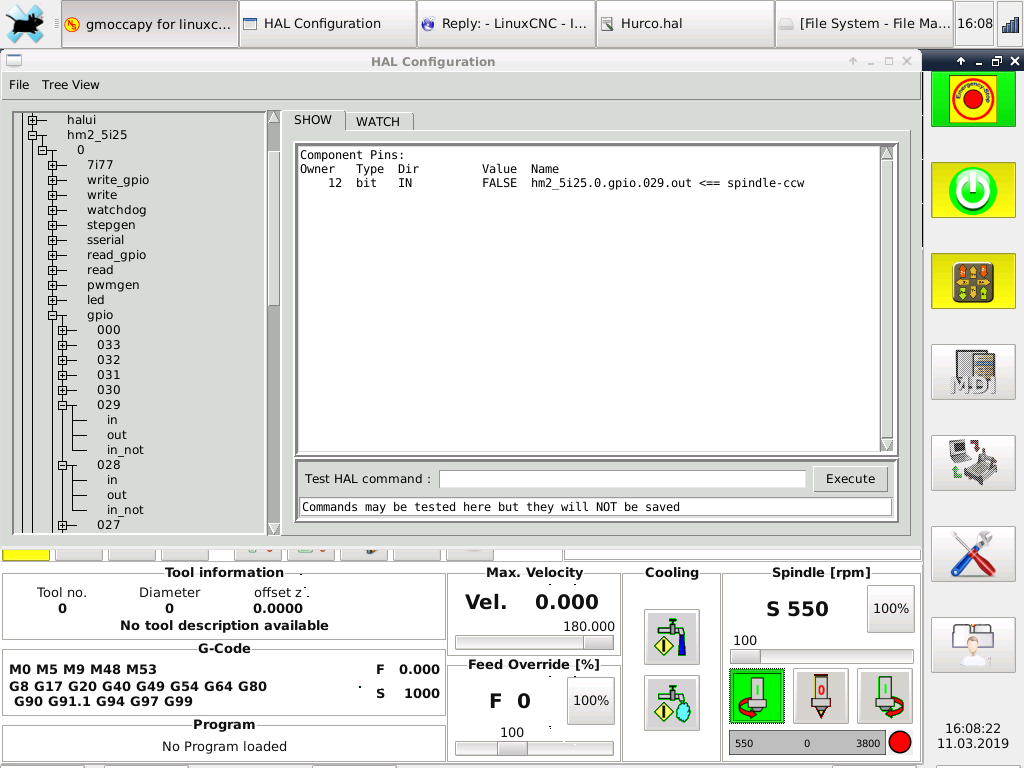1024x768 pixels.
Task: Expand the write_gpio node
Action: click(52, 180)
